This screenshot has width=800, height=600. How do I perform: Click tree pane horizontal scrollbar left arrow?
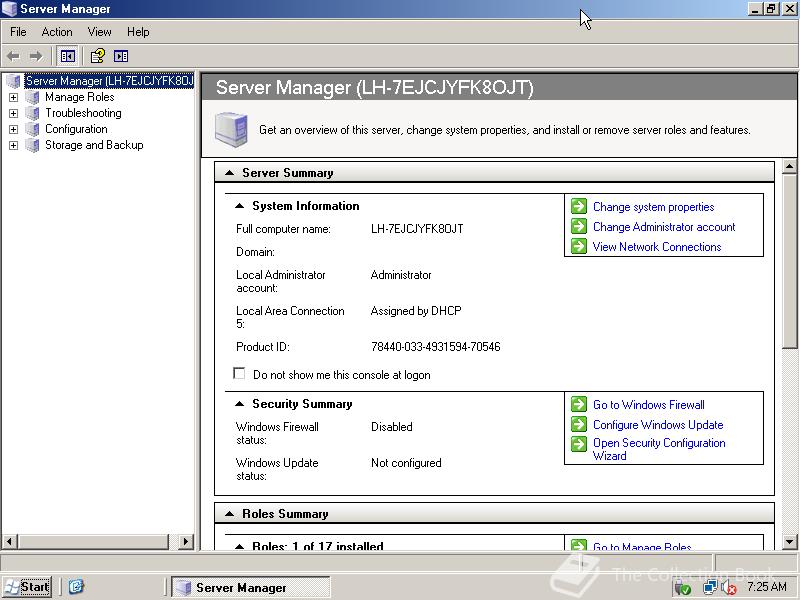[10, 541]
